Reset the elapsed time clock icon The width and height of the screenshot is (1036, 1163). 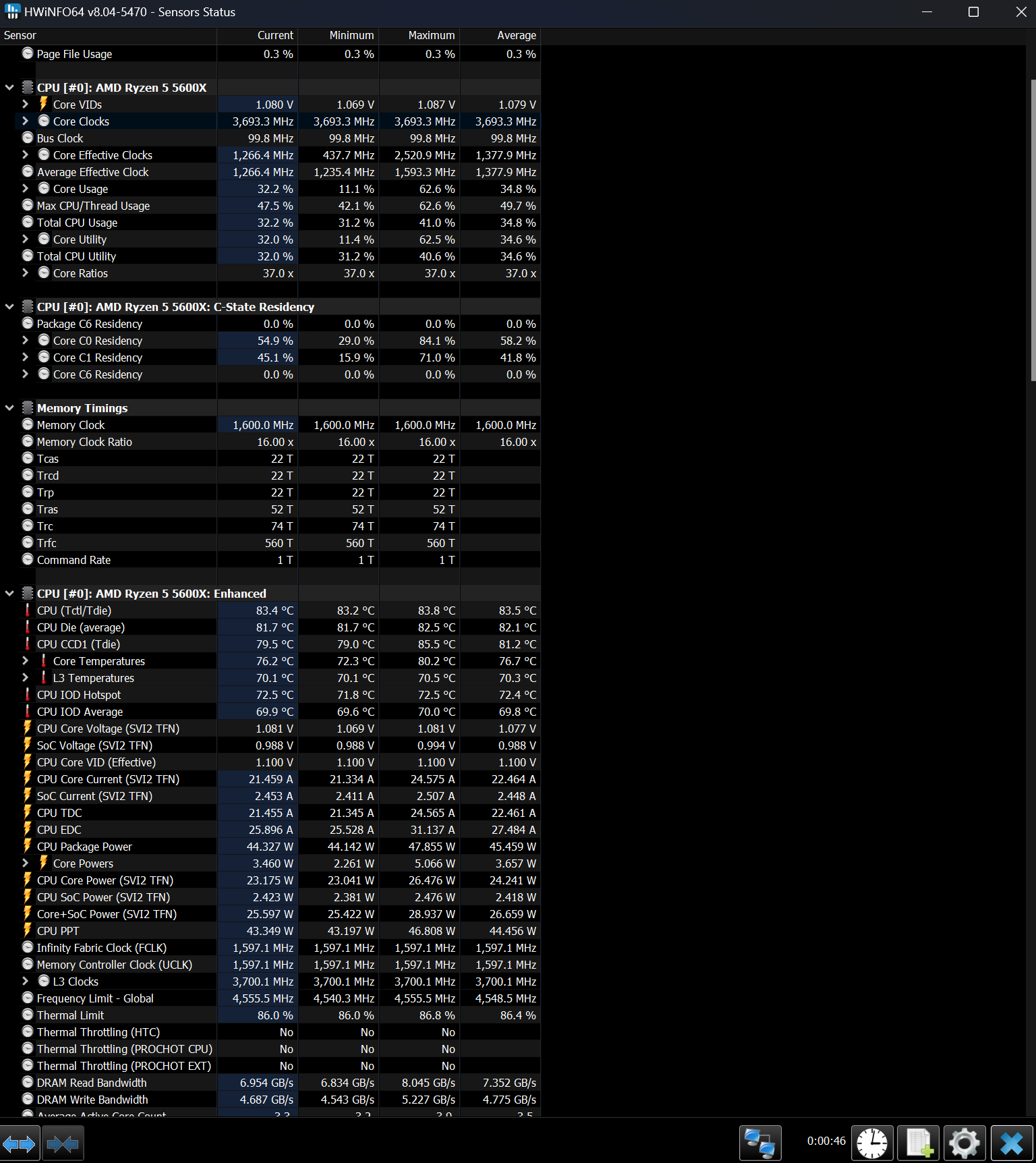click(x=872, y=1143)
